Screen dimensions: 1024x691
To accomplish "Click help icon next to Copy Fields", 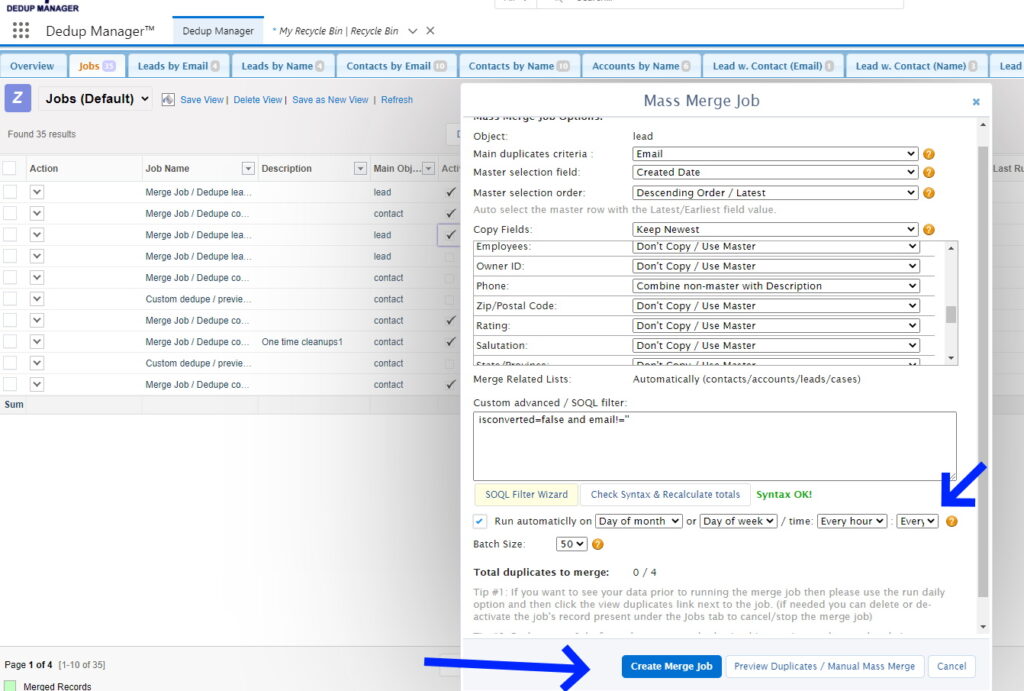I will click(929, 230).
